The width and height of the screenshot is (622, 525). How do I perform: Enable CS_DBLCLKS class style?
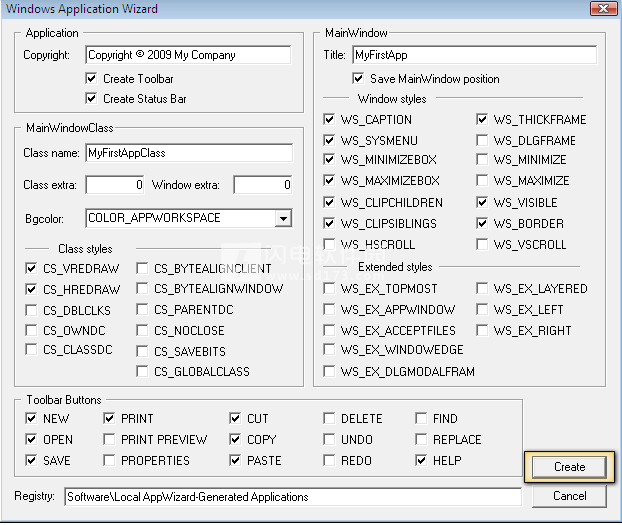(x=31, y=310)
